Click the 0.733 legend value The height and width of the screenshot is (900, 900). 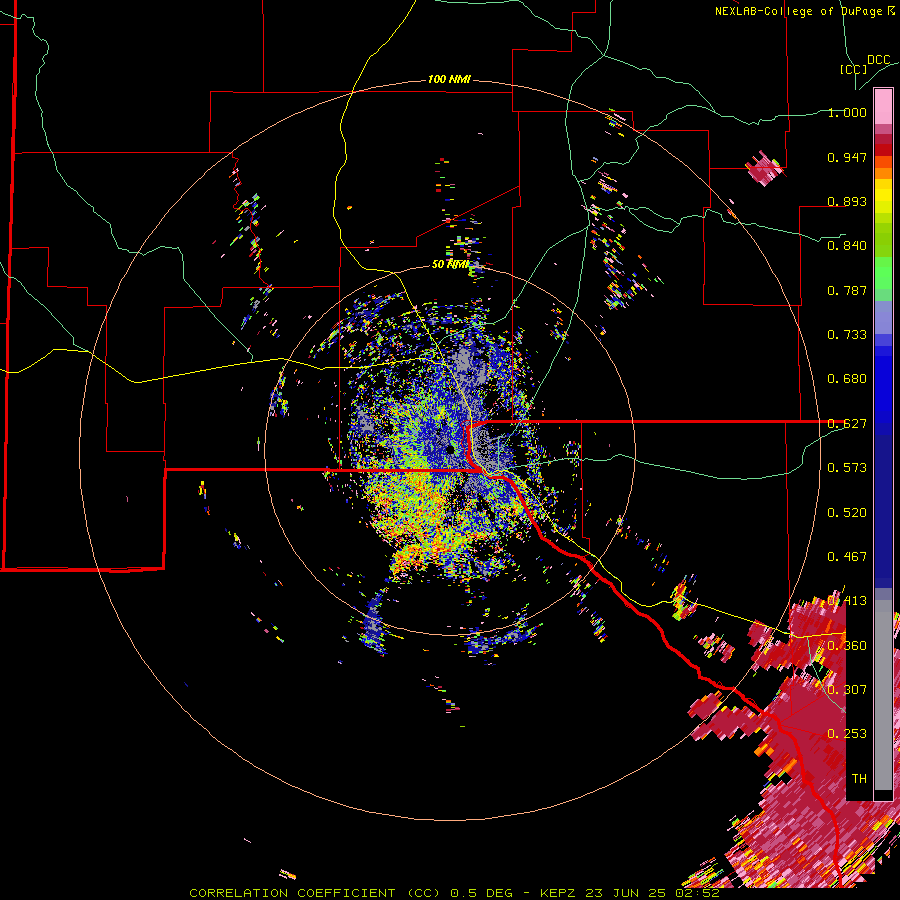point(847,335)
